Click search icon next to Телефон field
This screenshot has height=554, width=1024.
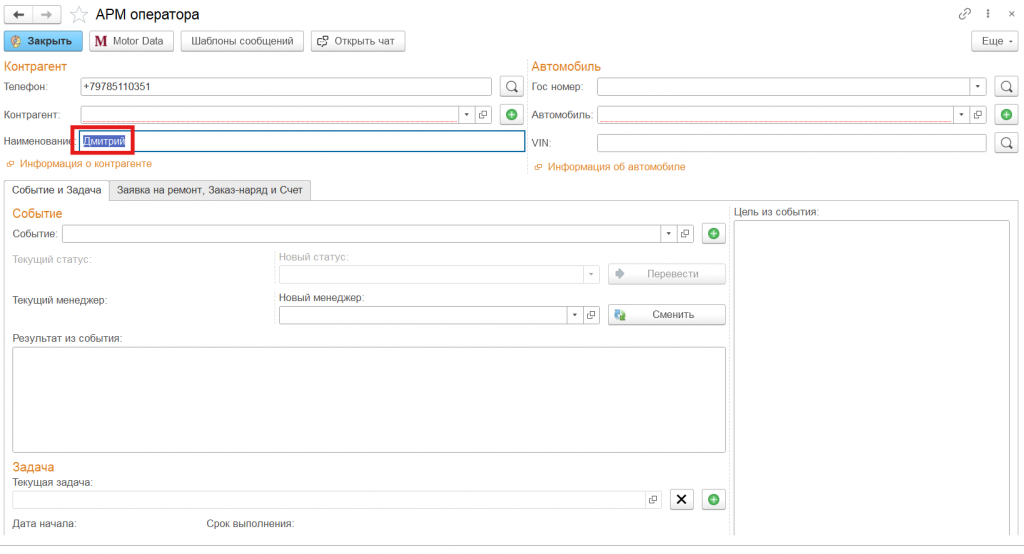click(511, 87)
